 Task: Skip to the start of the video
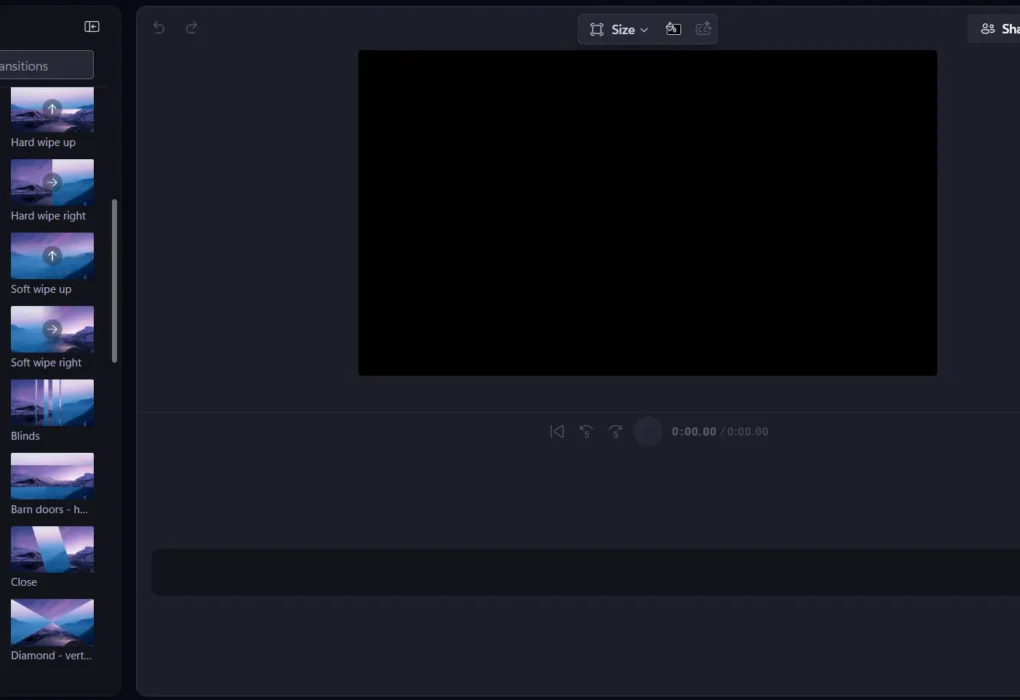[557, 431]
